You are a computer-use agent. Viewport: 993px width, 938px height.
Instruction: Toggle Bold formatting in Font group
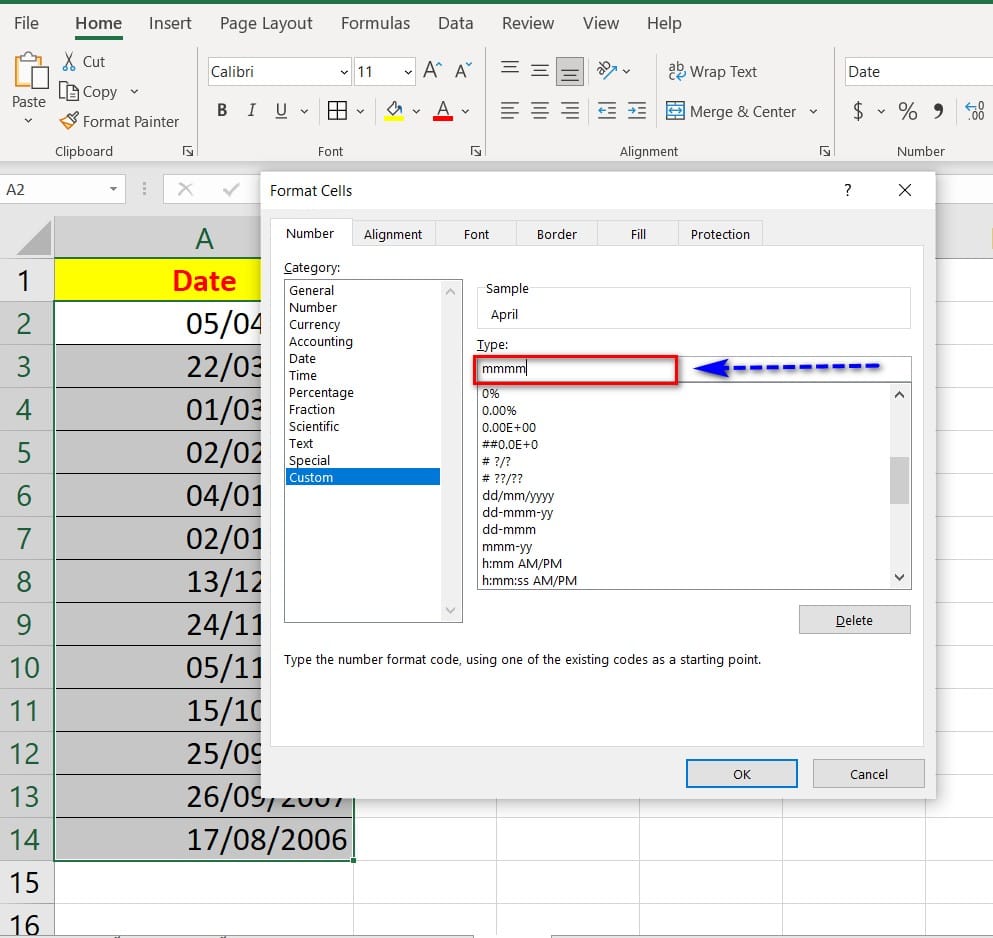[x=222, y=111]
